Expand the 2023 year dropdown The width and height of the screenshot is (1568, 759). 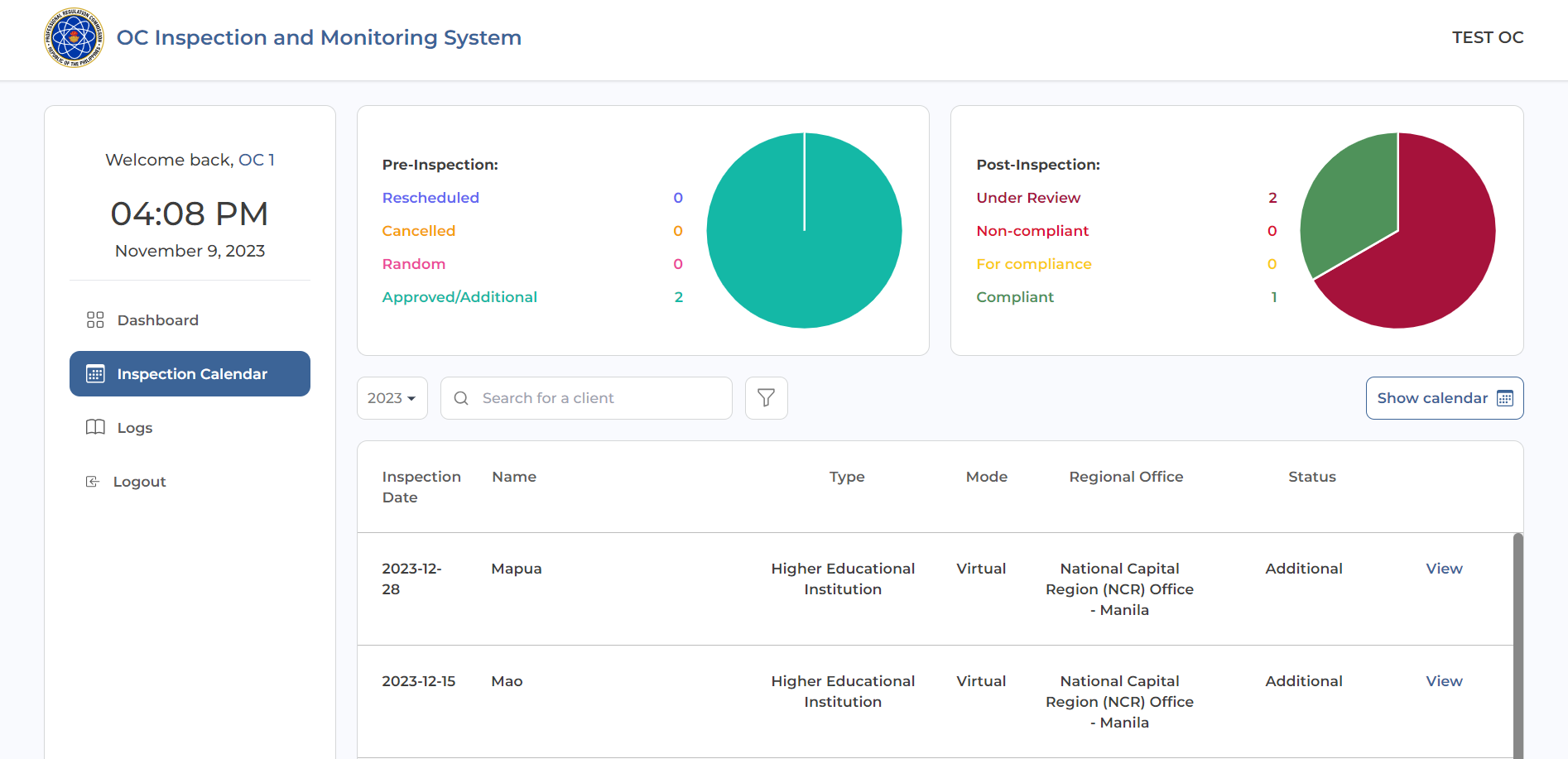point(392,398)
